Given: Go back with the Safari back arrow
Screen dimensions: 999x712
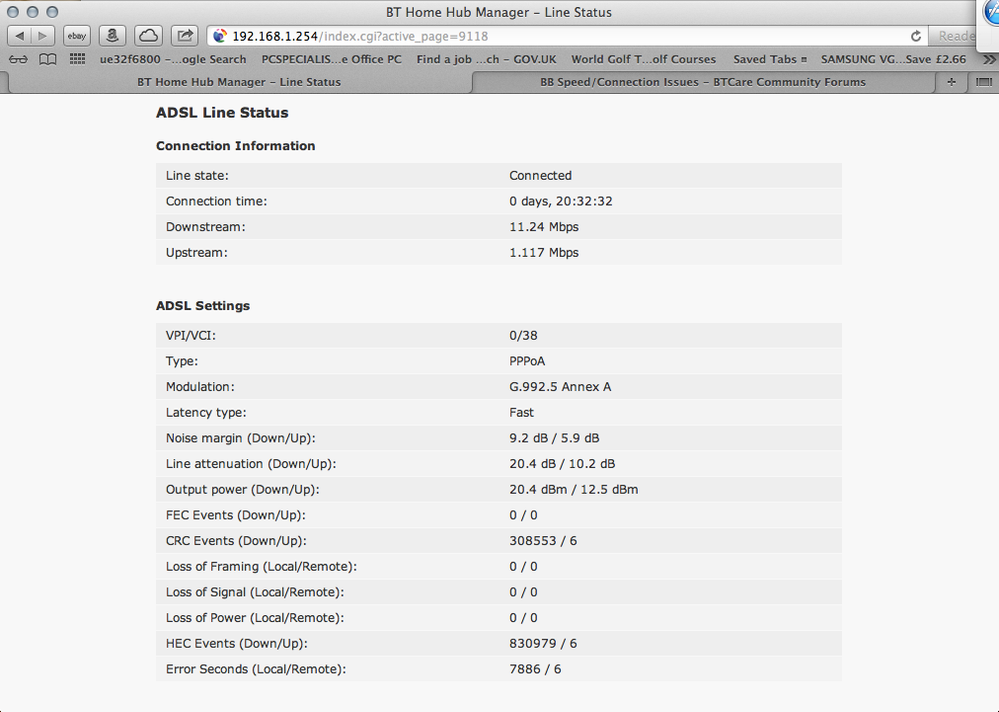Looking at the screenshot, I should pos(20,36).
